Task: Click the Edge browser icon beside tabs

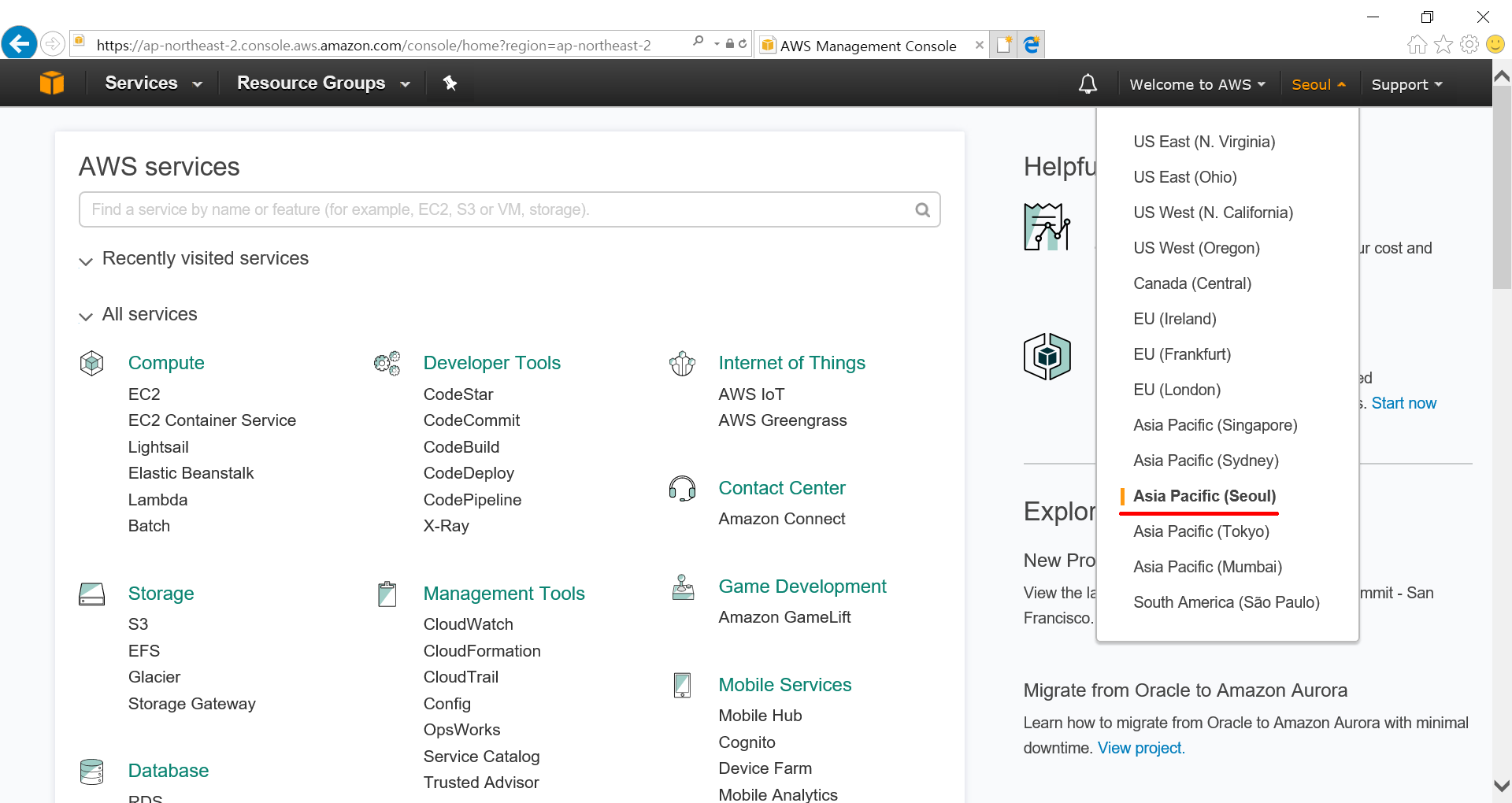Action: point(1031,45)
